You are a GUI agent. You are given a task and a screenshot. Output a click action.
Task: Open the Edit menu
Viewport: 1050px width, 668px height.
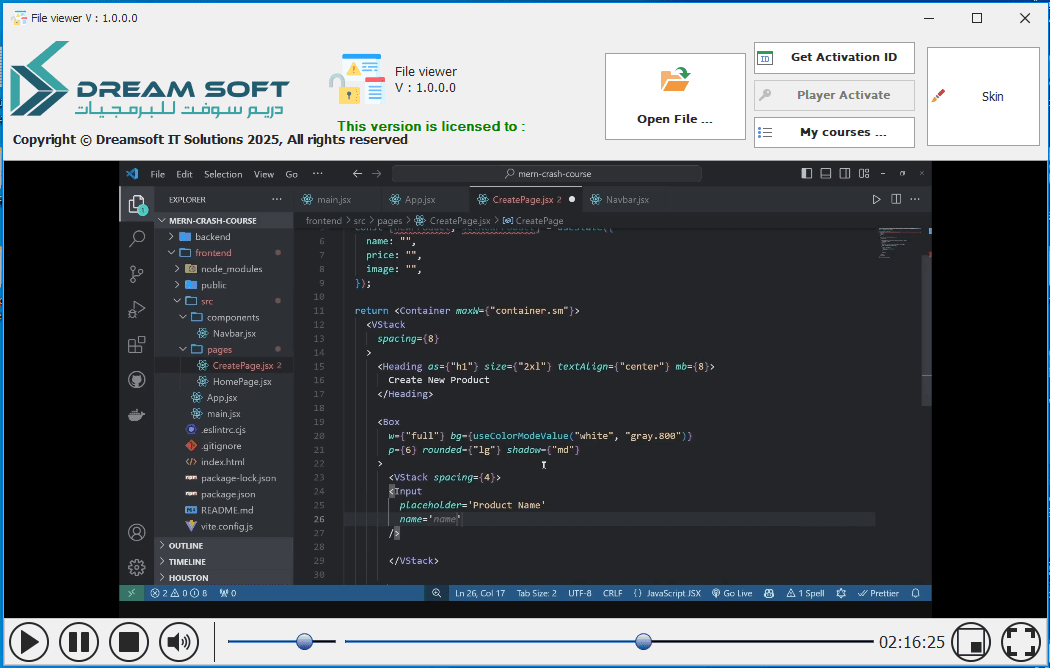(x=184, y=174)
